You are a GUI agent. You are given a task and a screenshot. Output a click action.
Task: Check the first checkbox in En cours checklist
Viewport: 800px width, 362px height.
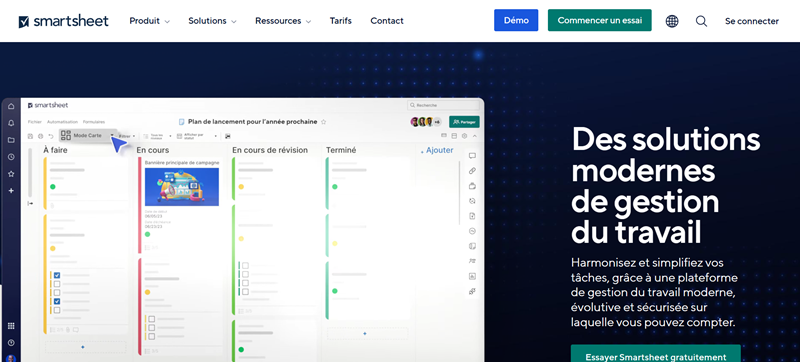pyautogui.click(x=152, y=319)
